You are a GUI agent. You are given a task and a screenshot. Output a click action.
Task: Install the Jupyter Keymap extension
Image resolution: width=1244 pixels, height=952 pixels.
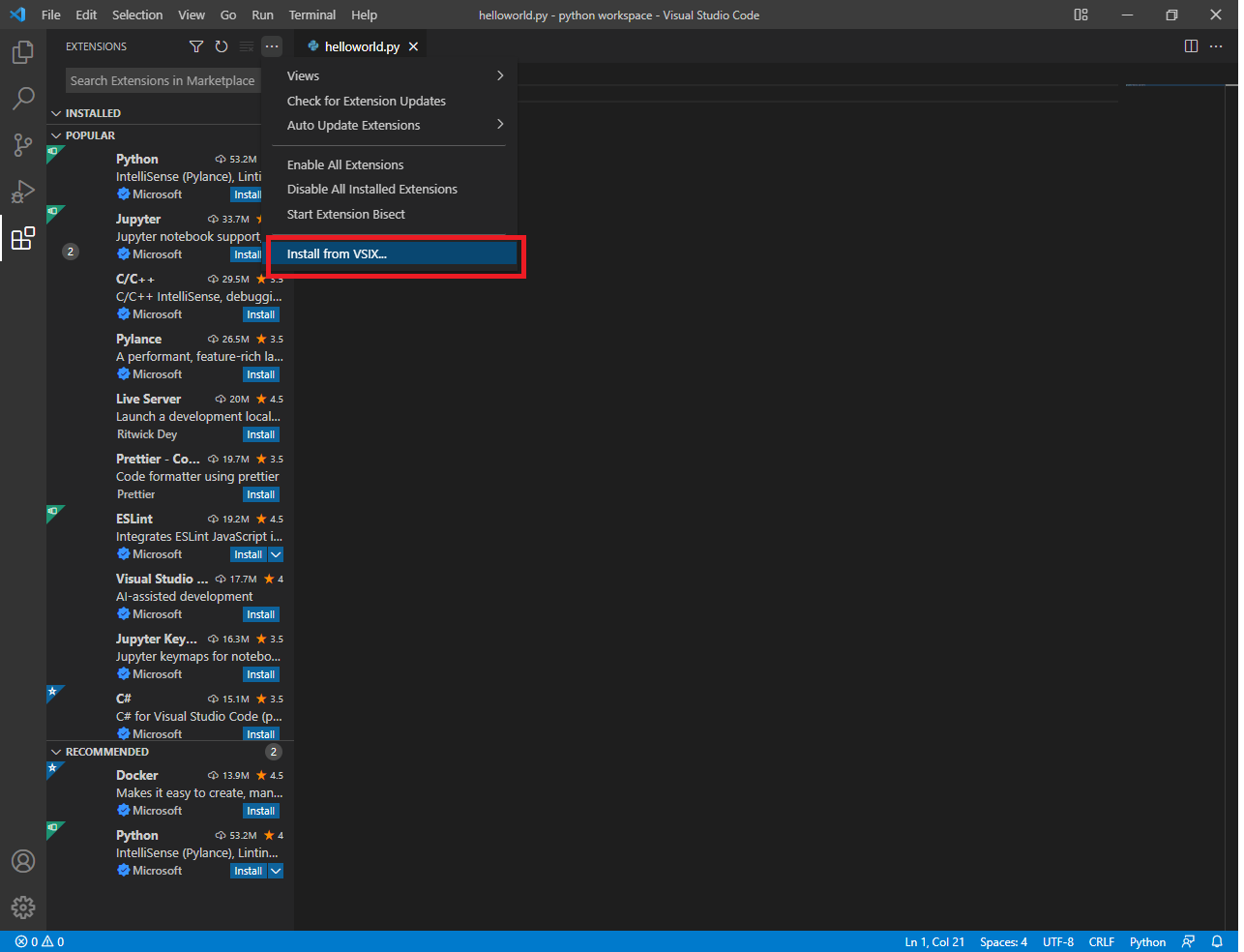pos(260,674)
